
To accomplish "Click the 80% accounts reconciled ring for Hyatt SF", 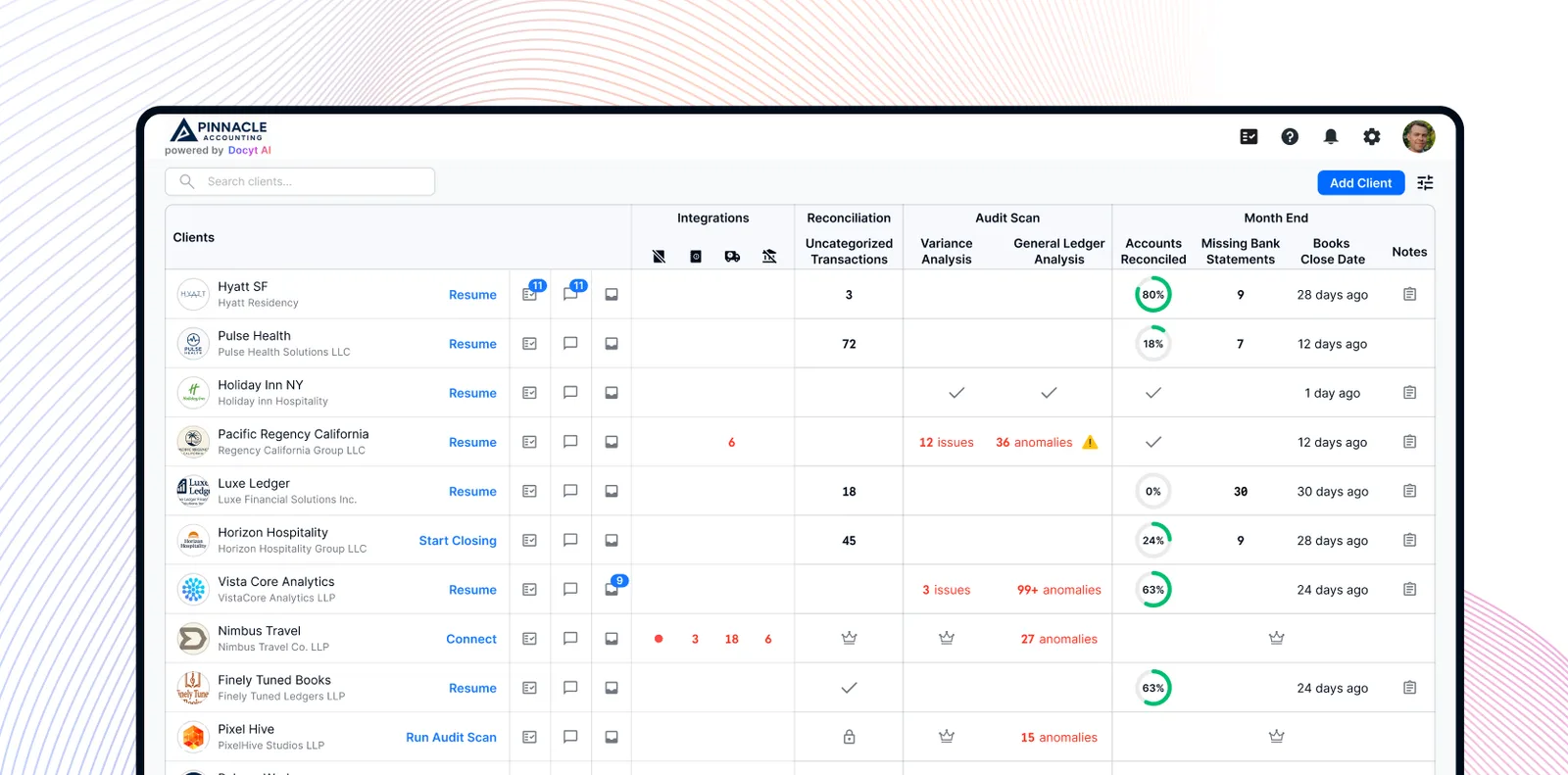I will [1153, 294].
